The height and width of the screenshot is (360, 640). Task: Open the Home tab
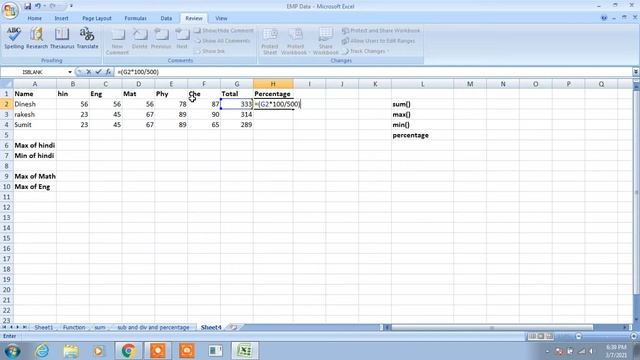(34, 18)
